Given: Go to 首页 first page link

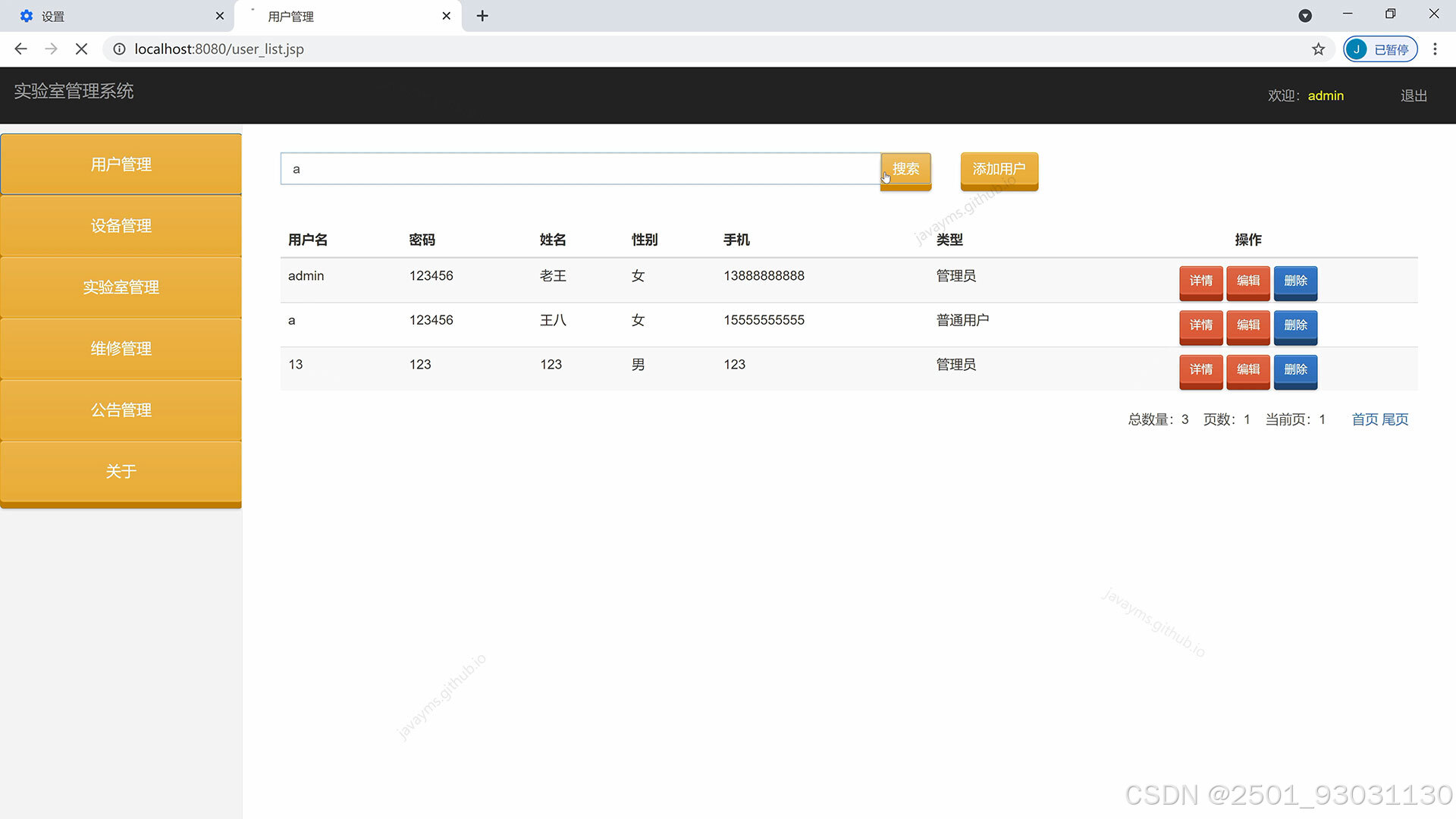Looking at the screenshot, I should tap(1365, 419).
